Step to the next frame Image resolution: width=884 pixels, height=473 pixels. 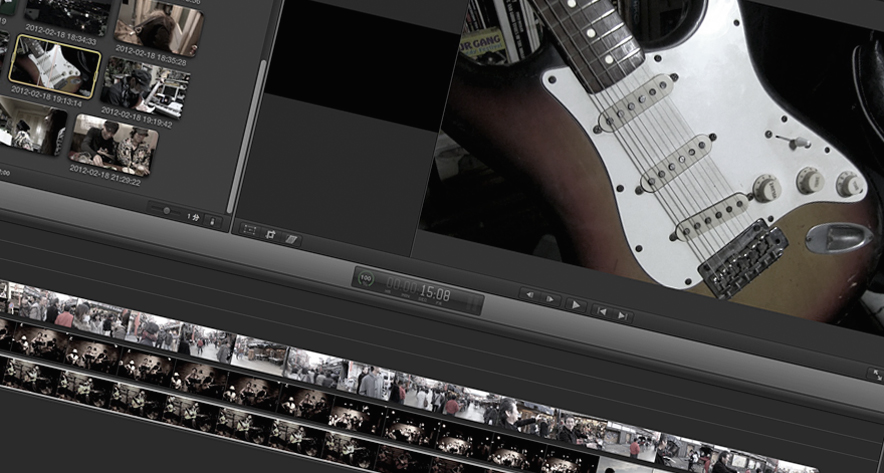(x=550, y=299)
